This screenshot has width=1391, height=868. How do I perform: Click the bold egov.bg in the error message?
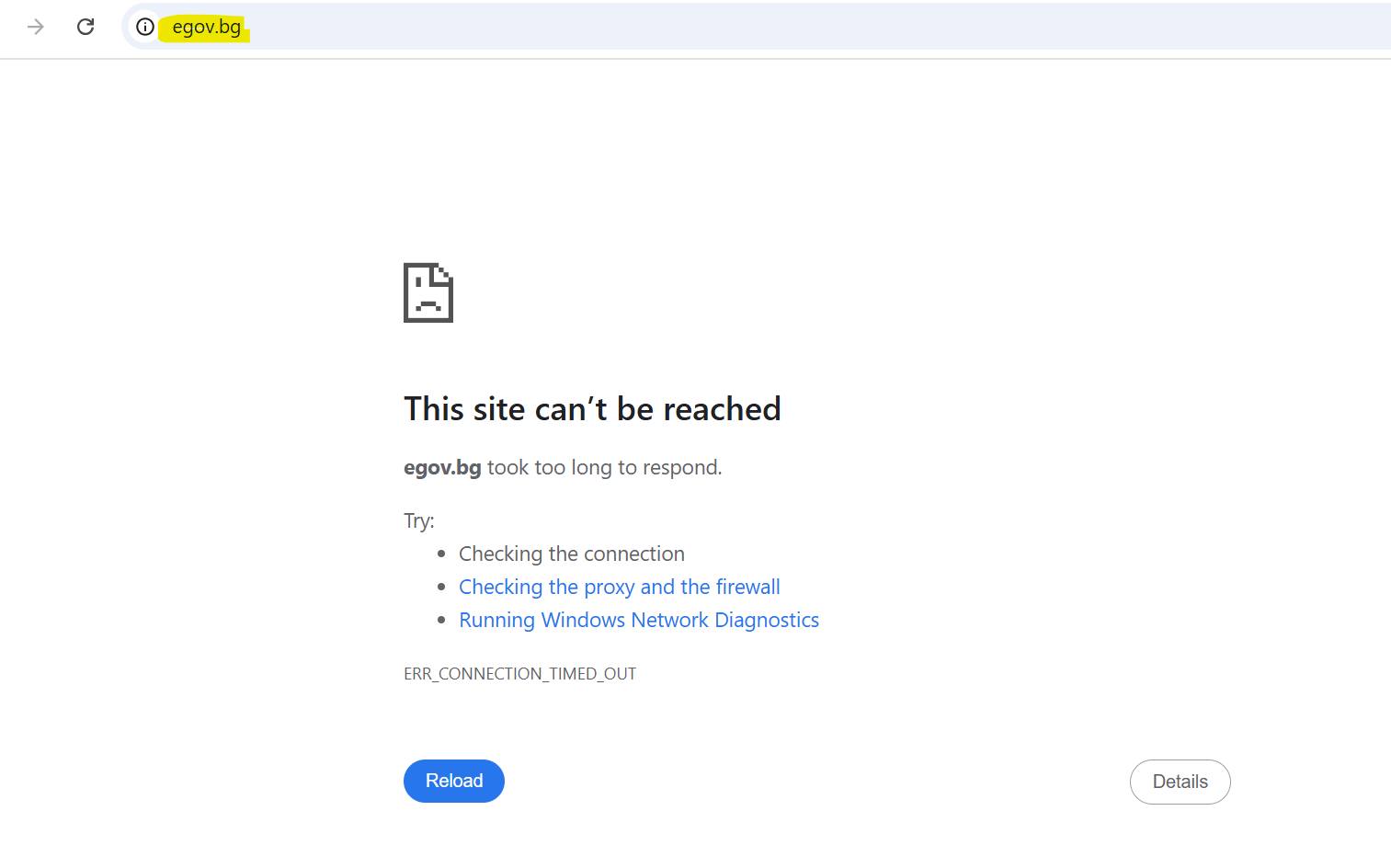pyautogui.click(x=442, y=468)
